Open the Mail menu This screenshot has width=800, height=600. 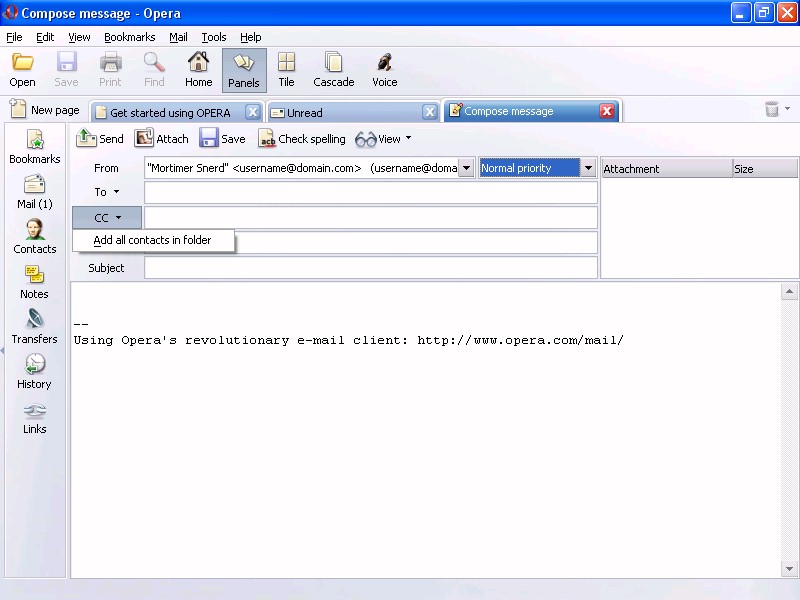pyautogui.click(x=179, y=37)
